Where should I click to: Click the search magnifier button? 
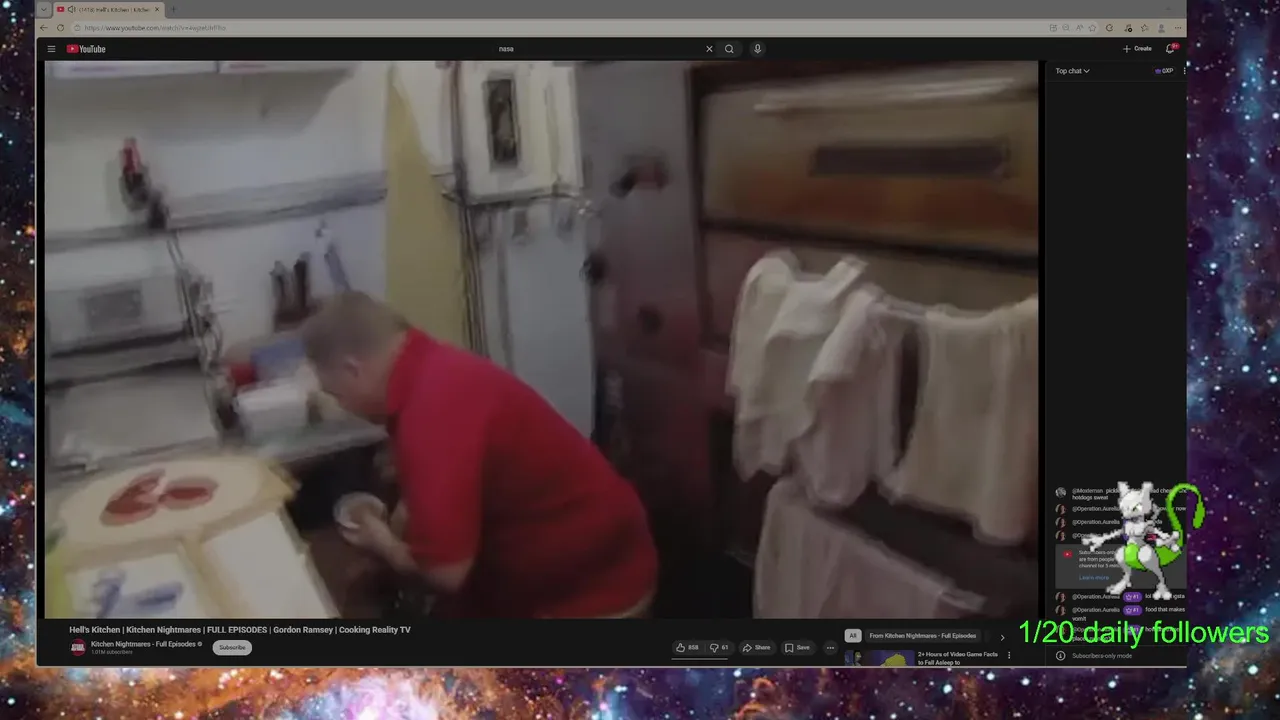click(x=730, y=49)
